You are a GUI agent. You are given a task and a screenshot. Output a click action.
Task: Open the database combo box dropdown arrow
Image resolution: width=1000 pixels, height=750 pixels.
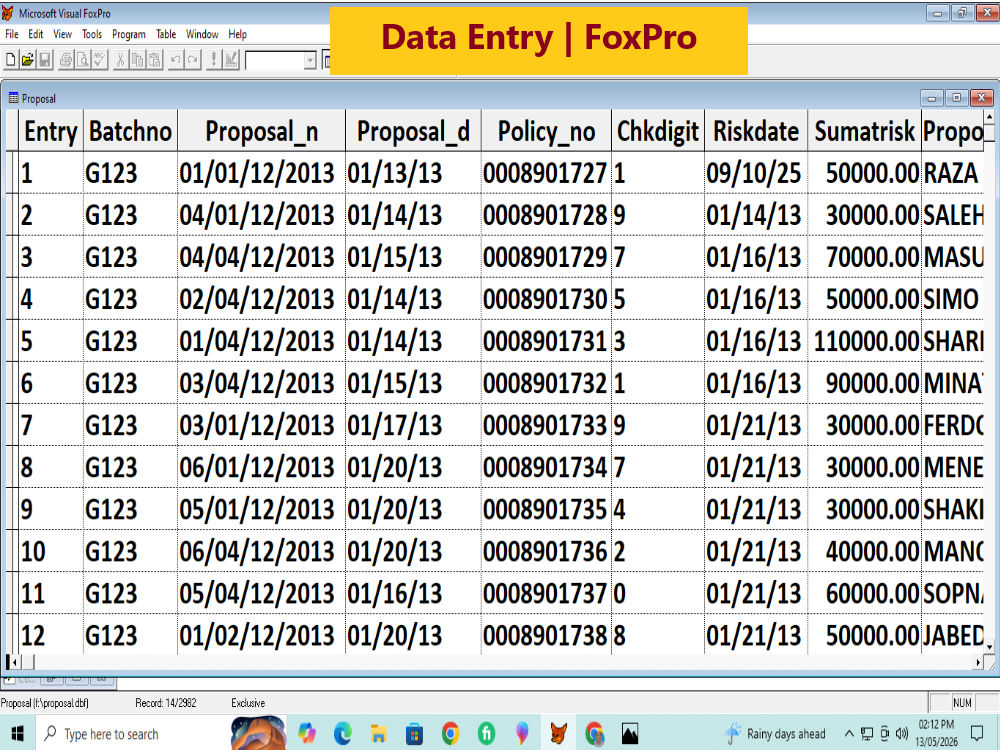point(310,60)
